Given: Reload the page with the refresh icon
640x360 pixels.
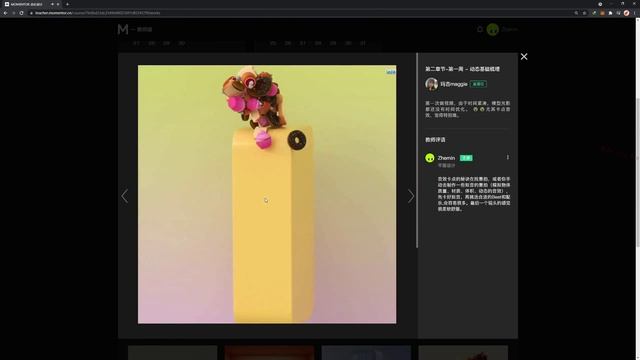Looking at the screenshot, I should tap(22, 13).
